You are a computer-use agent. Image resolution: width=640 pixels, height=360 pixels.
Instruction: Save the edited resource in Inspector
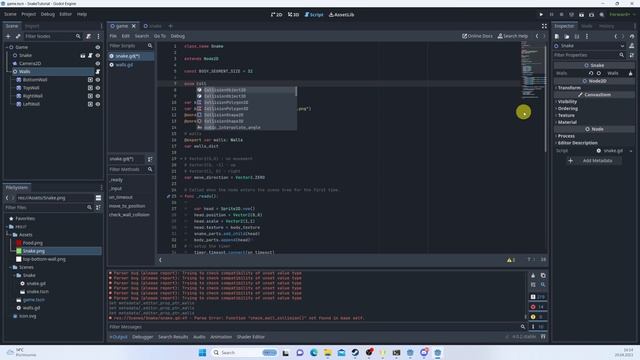577,36
